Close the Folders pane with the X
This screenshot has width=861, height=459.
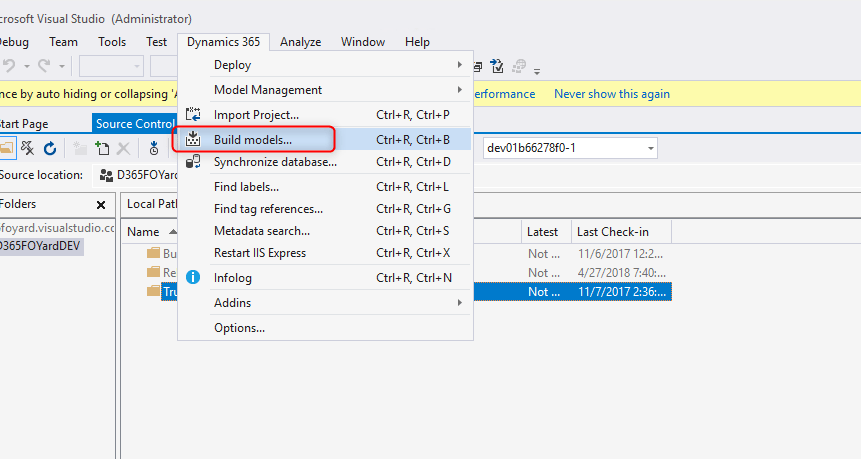click(x=100, y=204)
